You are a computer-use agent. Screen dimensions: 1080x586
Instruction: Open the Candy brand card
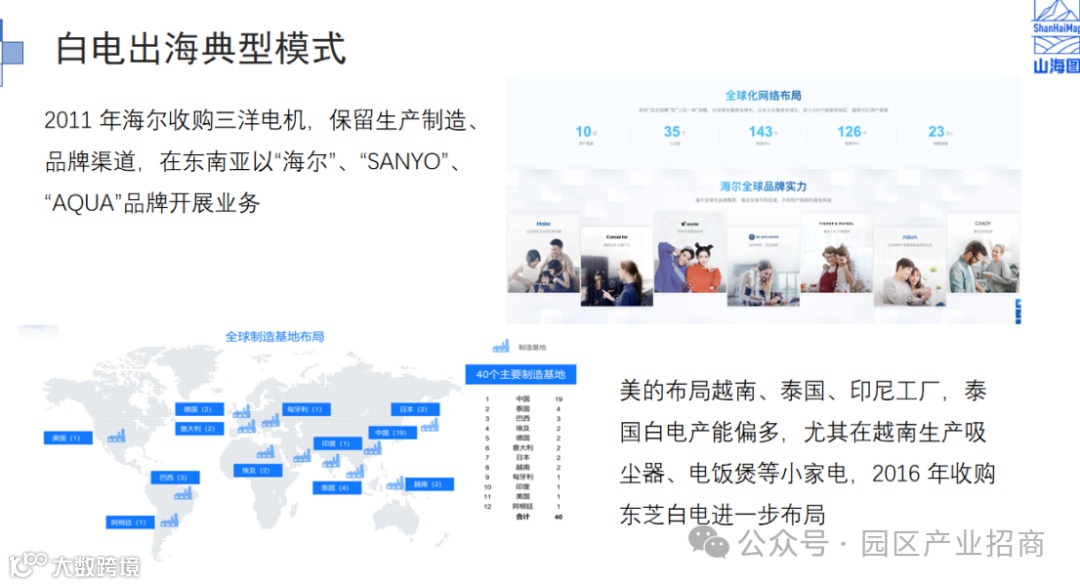(x=983, y=253)
